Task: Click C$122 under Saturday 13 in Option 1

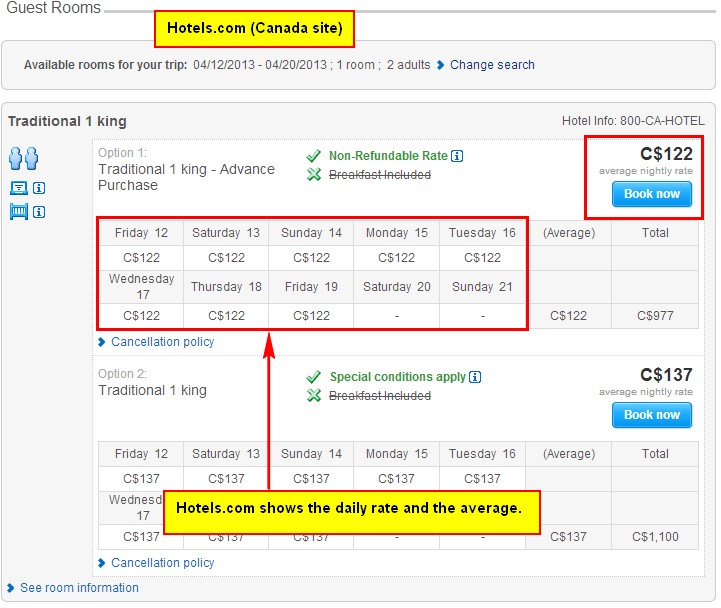Action: point(226,258)
